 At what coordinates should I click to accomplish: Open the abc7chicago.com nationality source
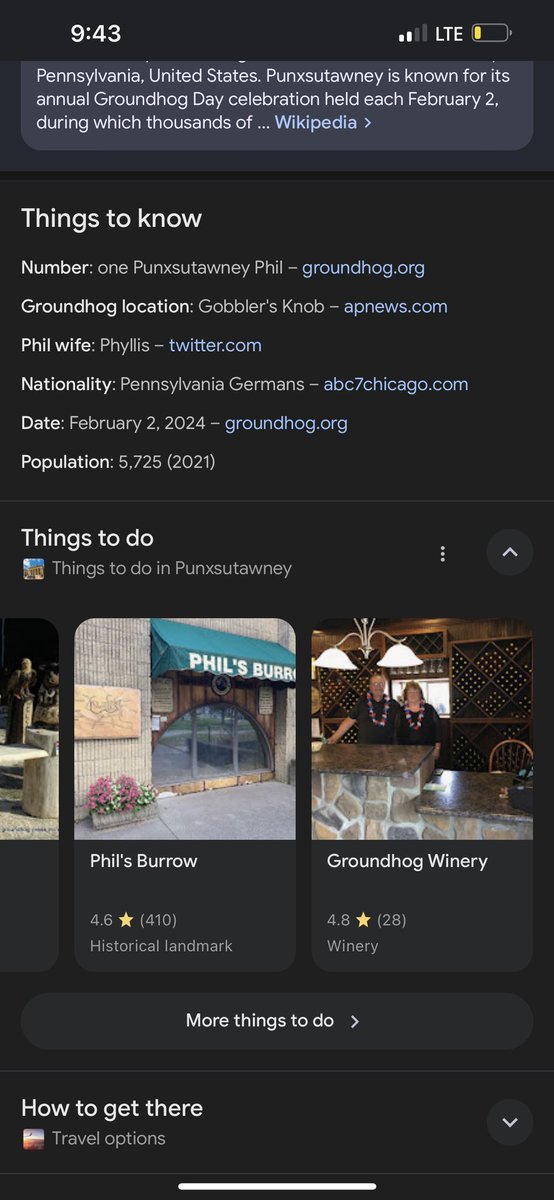pos(395,384)
